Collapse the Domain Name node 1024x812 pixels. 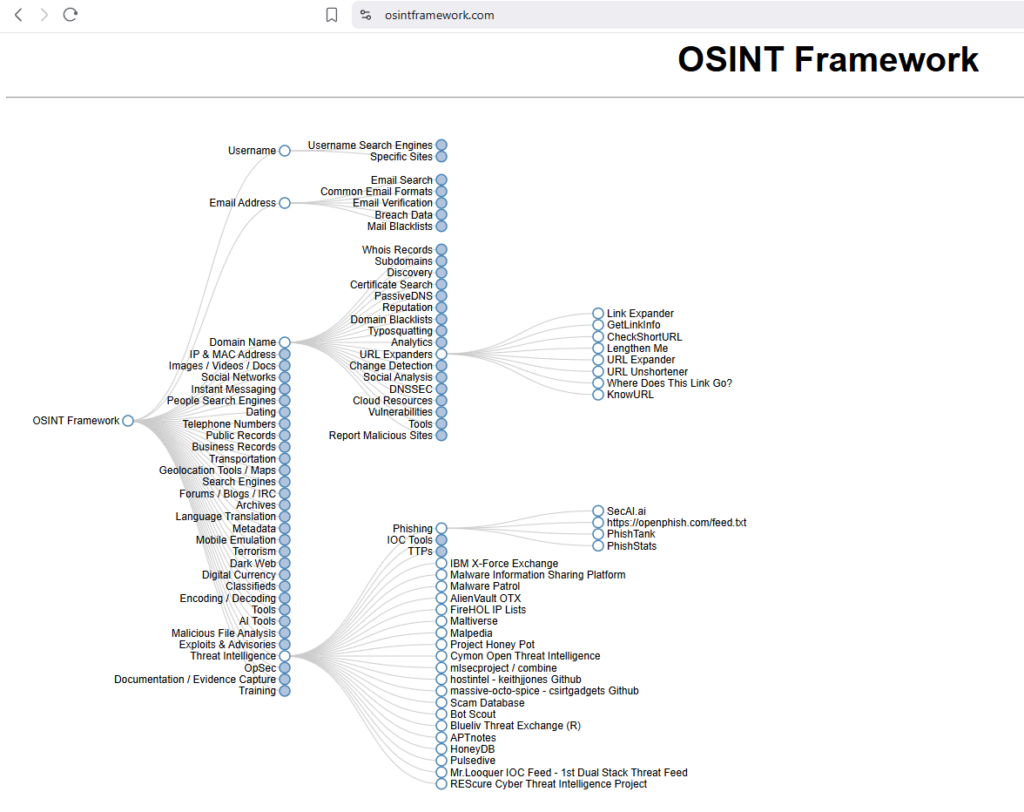coord(285,343)
